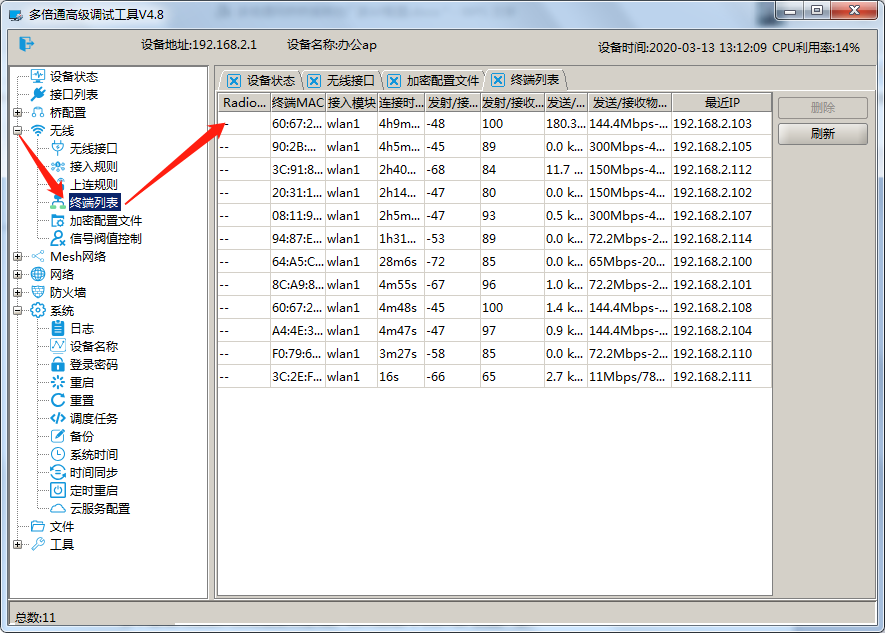
Task: Click the 定时重启 power icon
Action: tap(58, 490)
